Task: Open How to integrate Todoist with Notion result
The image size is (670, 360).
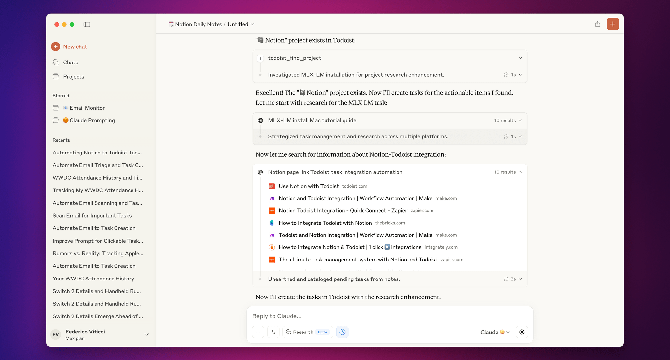Action: [x=337, y=223]
